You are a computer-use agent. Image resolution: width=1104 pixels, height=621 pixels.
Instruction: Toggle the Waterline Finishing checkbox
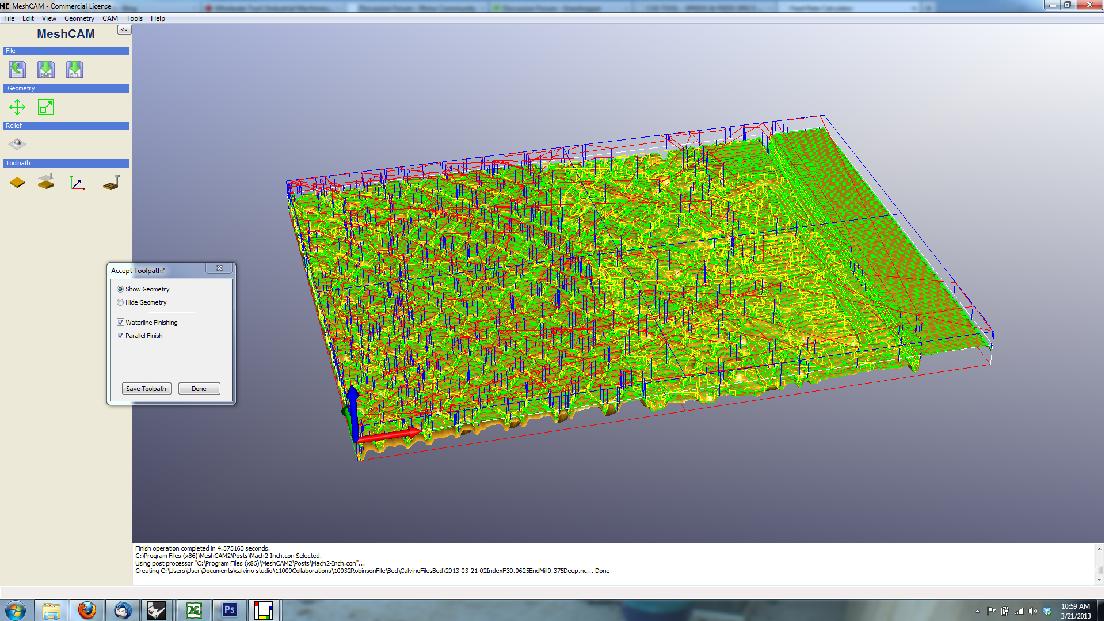(120, 322)
